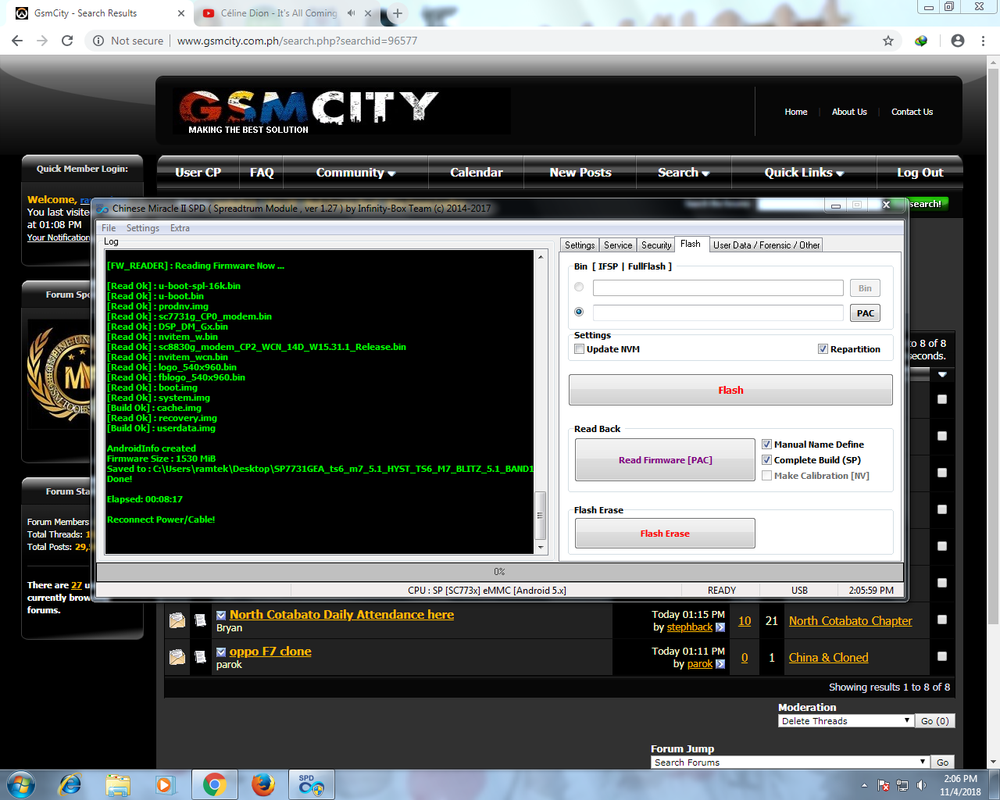Uncheck the Repartition checkbox
1000x800 pixels.
pyautogui.click(x=823, y=349)
